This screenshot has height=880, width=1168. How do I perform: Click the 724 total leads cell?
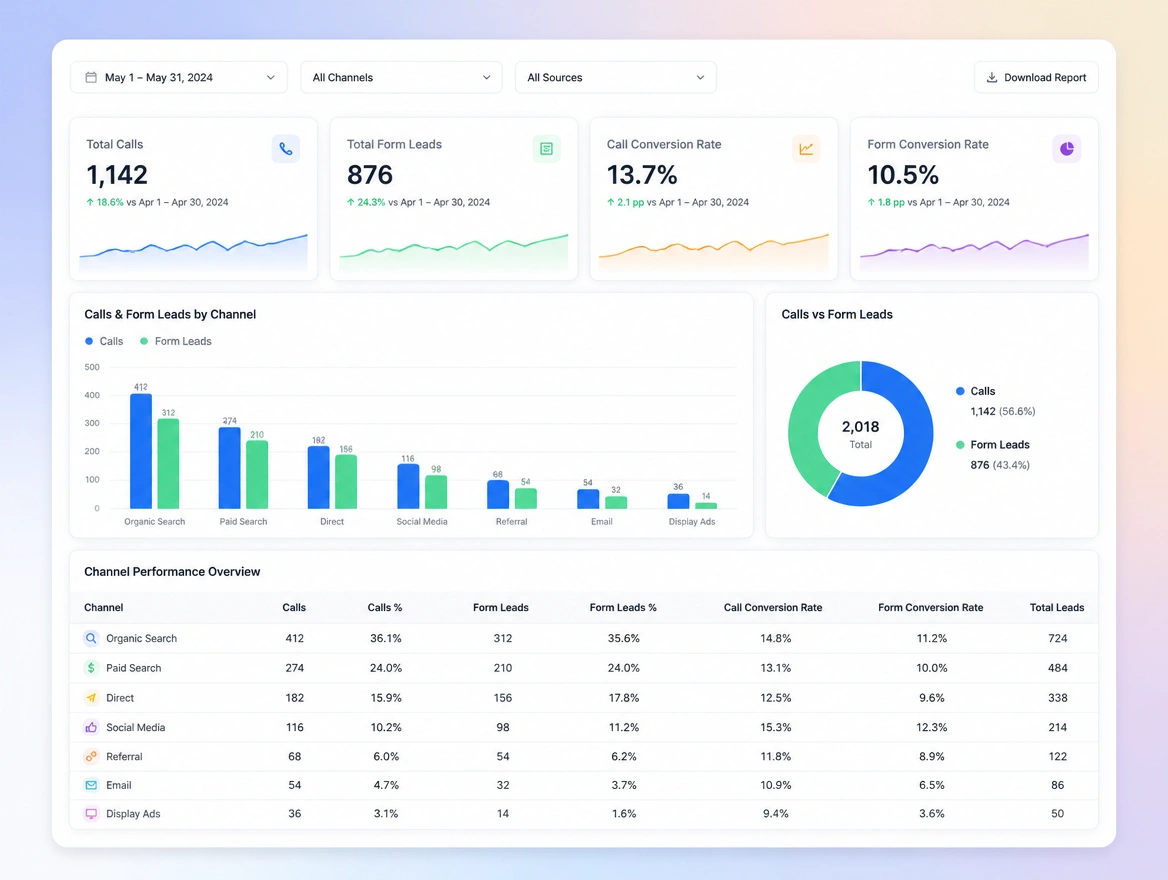(1058, 639)
